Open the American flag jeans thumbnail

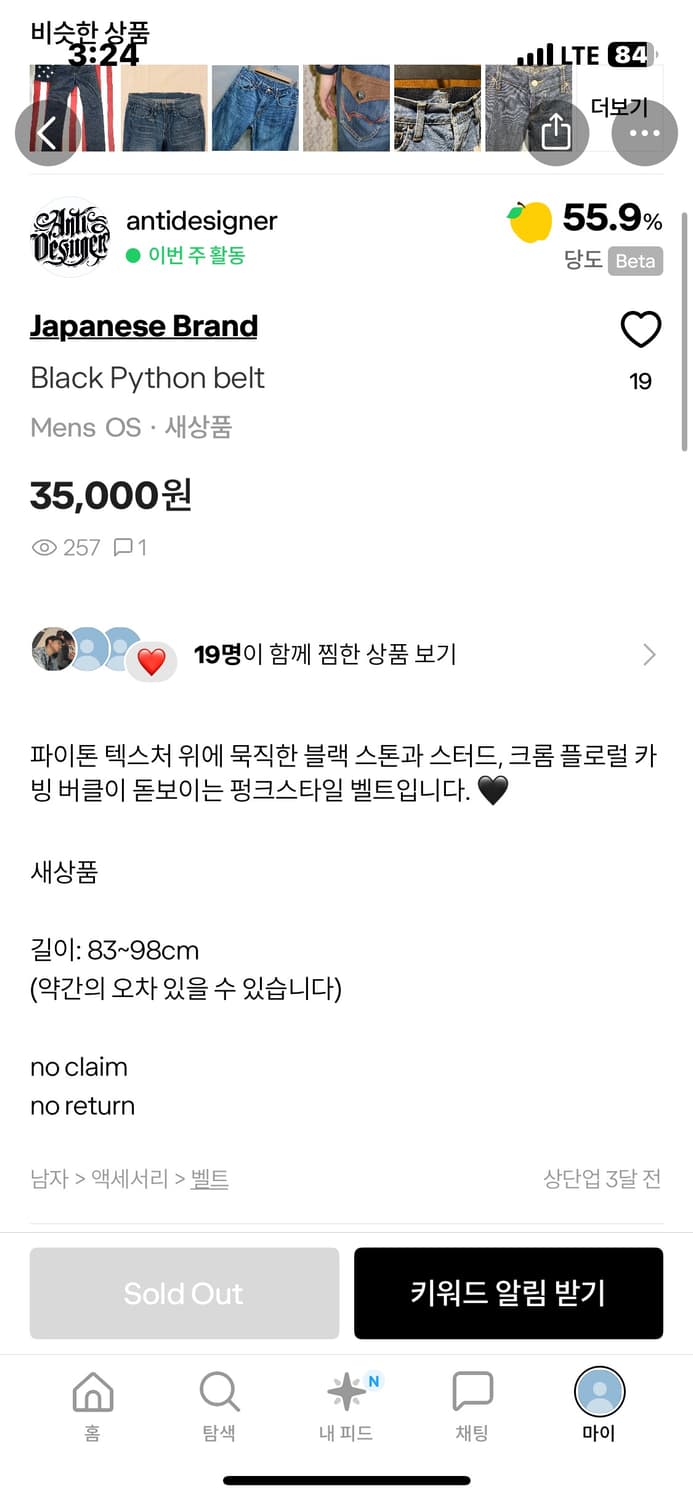point(72,108)
